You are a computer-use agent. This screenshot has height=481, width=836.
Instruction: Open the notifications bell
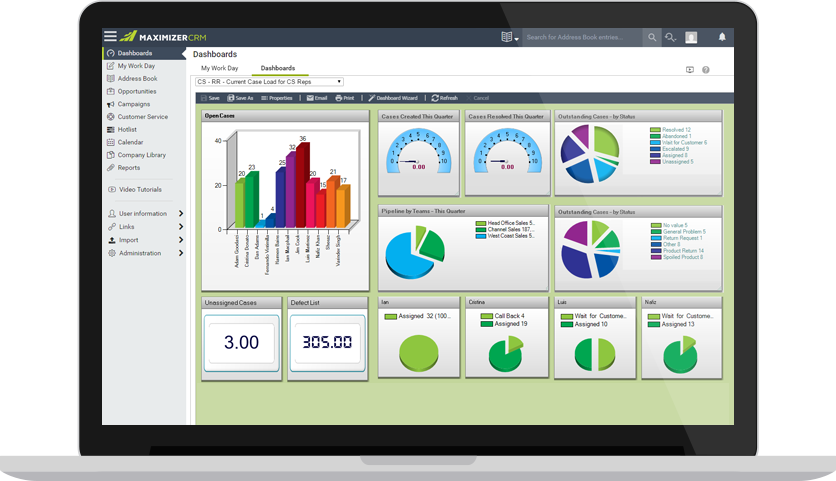[x=722, y=37]
